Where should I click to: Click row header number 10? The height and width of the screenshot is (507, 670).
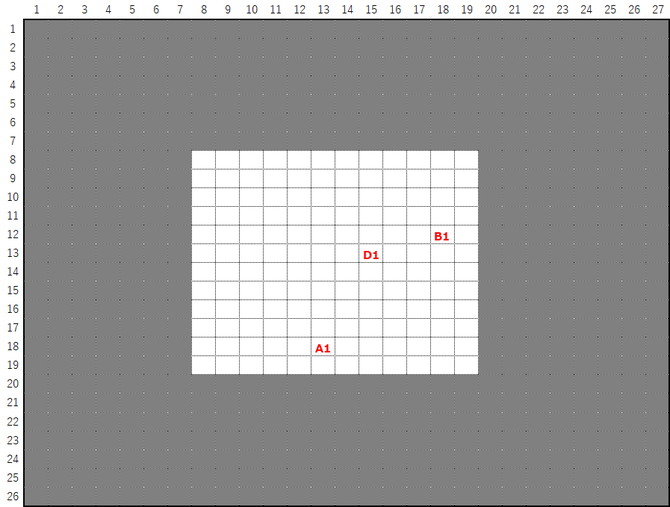(x=13, y=197)
